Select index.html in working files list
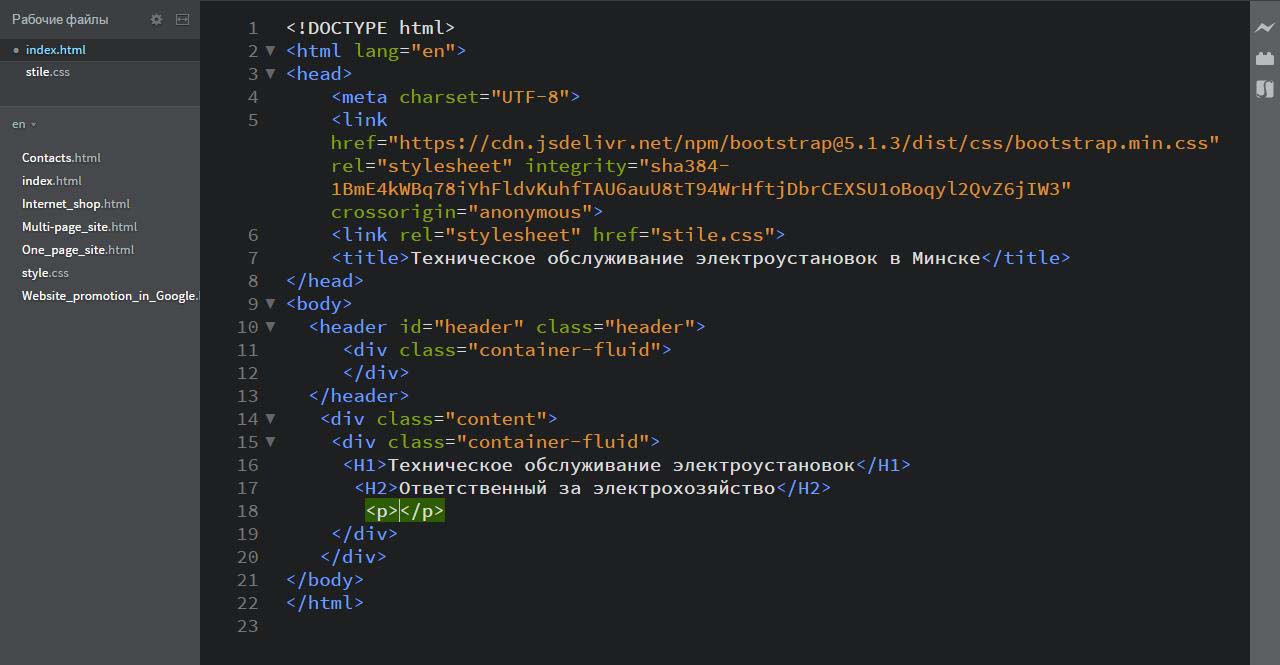The image size is (1280, 665). point(55,50)
